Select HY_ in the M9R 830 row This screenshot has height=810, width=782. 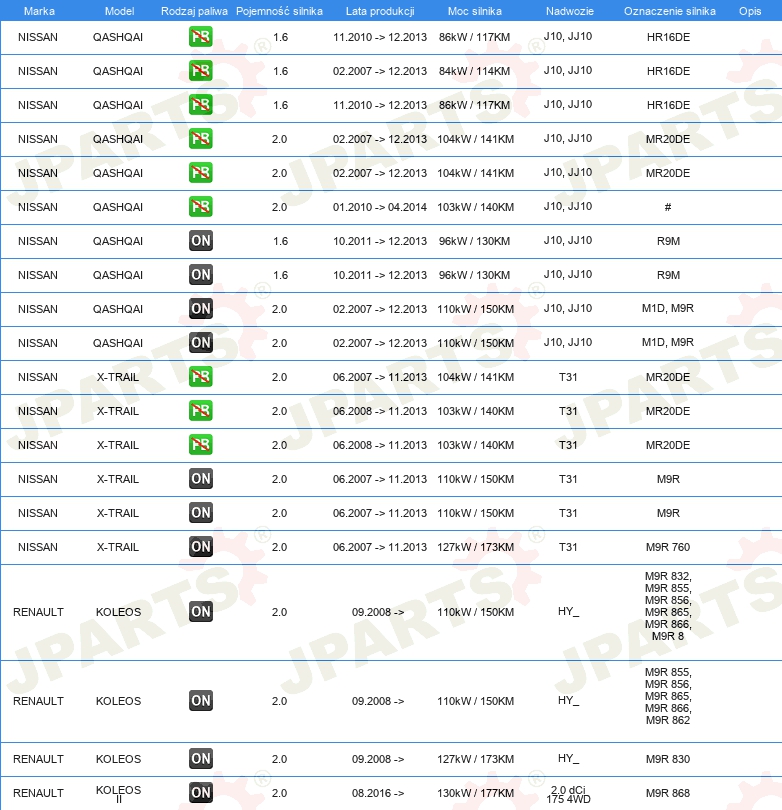point(568,758)
